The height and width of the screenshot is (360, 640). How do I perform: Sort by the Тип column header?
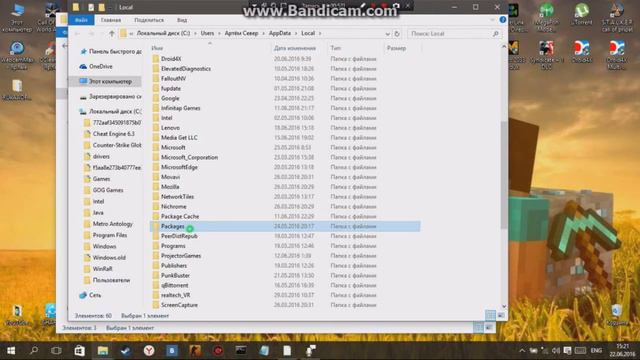click(x=336, y=48)
